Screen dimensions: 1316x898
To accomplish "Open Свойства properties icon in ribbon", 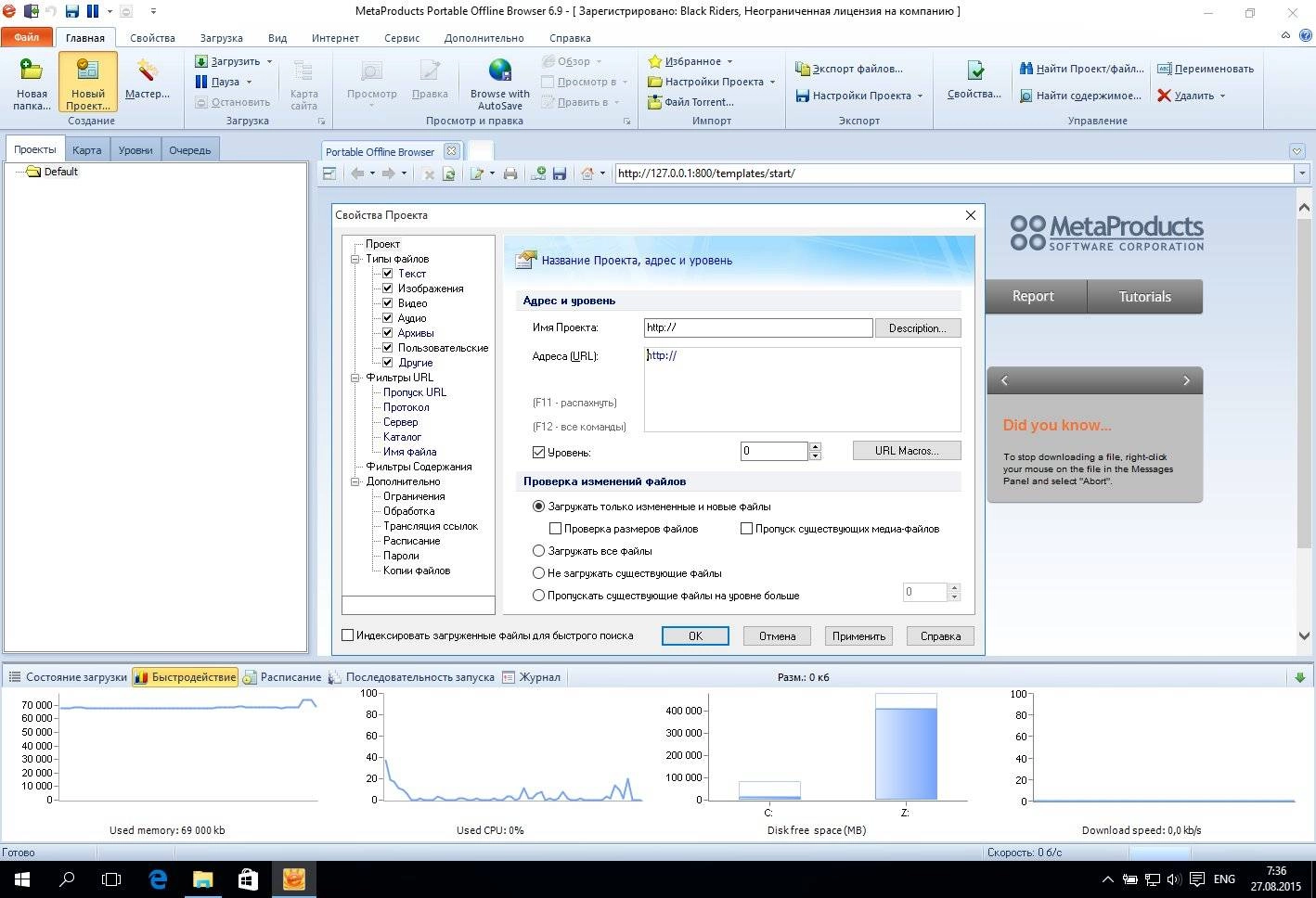I will coord(974,71).
